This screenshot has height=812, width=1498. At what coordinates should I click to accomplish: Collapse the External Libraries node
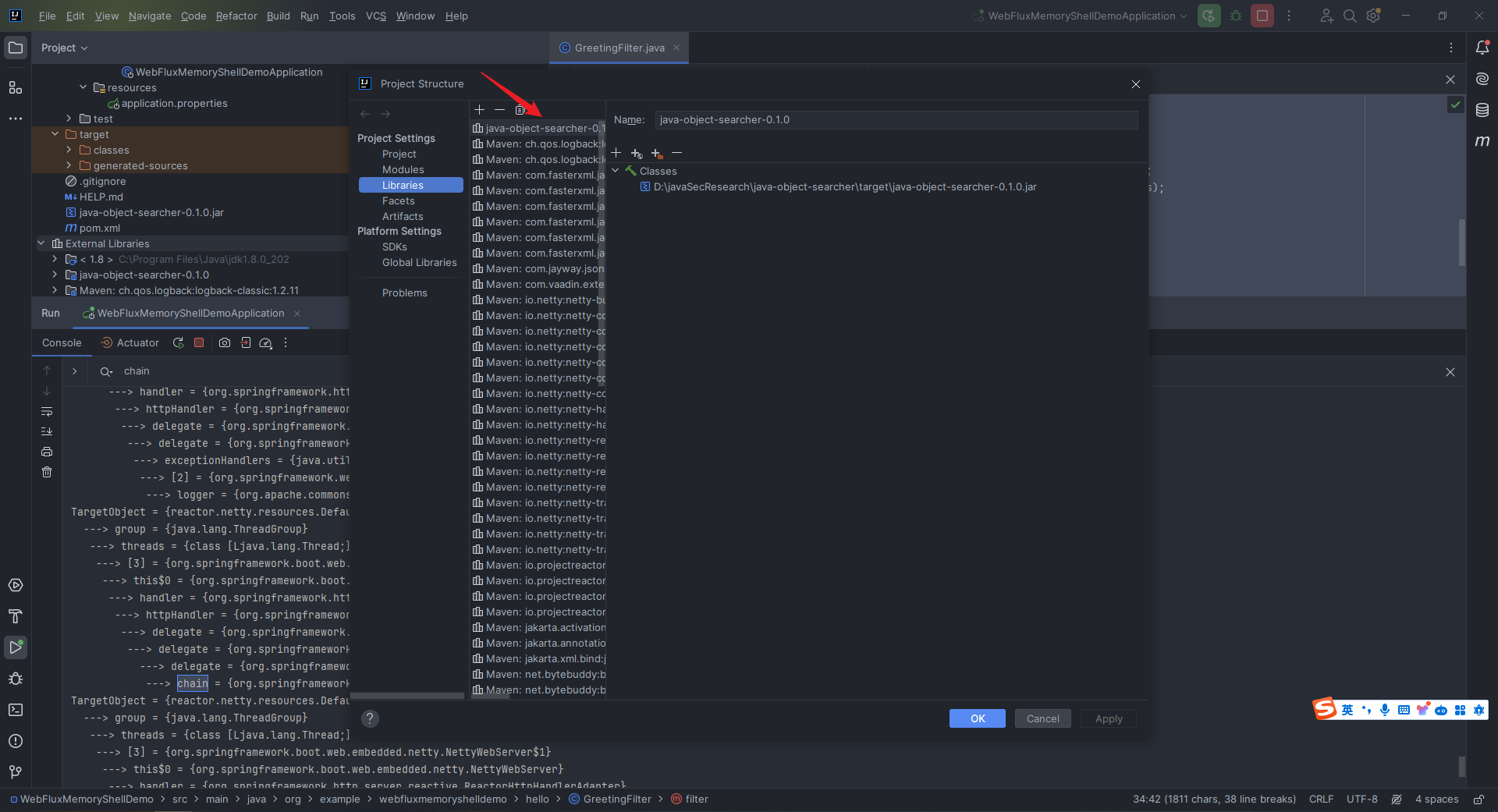41,243
